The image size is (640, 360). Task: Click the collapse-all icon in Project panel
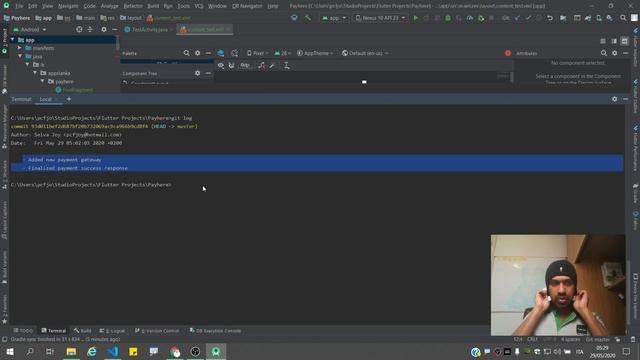coord(90,29)
